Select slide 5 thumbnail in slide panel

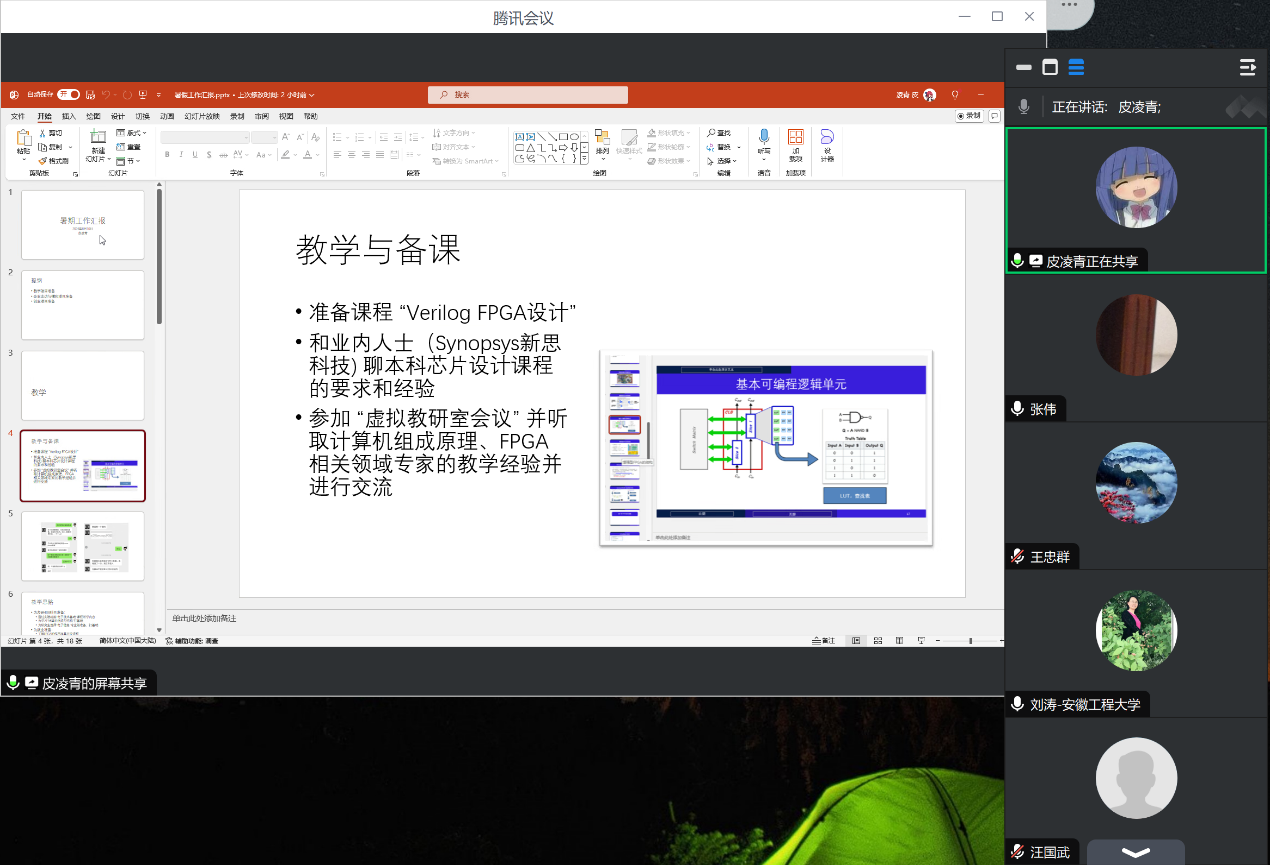pos(83,546)
